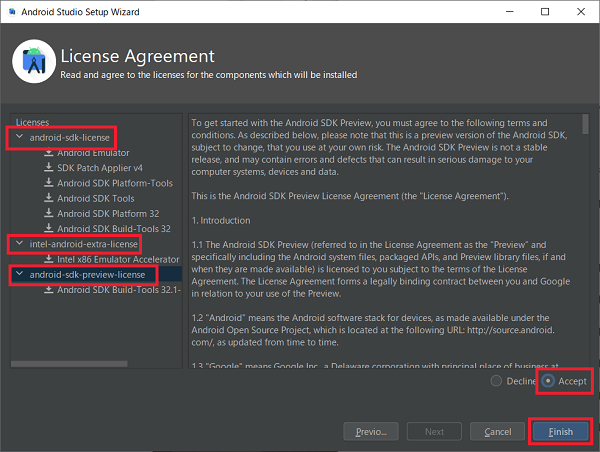The image size is (600, 452).
Task: Collapse the android-sdk-preview-license chevron
Action: click(20, 274)
